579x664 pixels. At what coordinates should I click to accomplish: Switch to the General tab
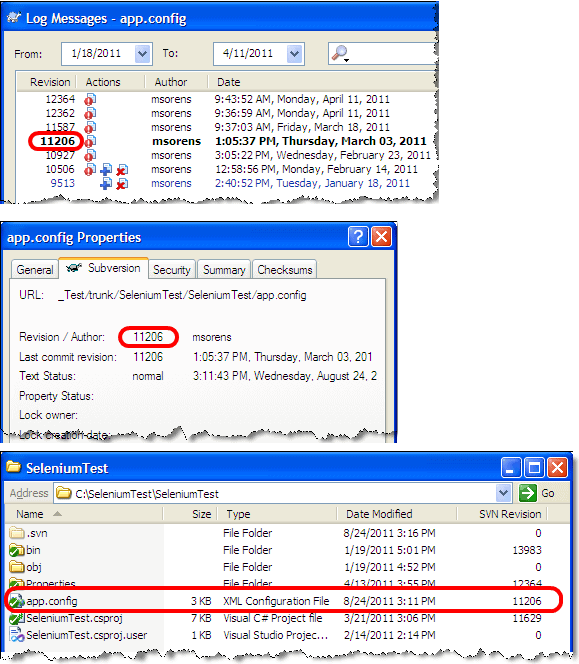coord(34,269)
